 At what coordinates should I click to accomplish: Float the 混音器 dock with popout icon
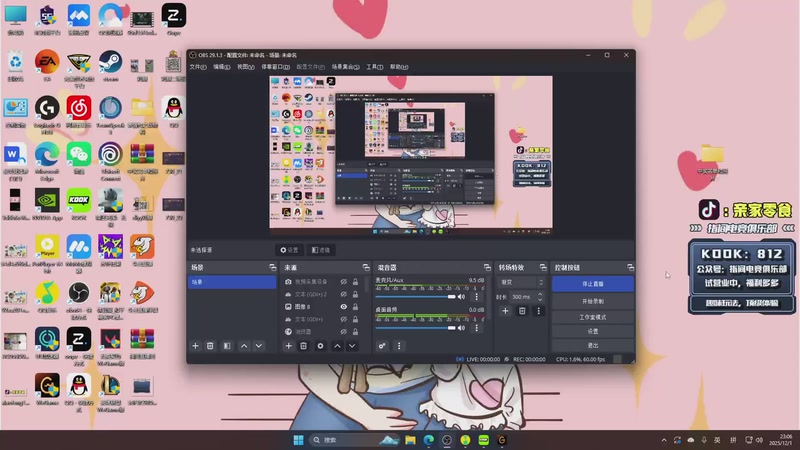487,267
